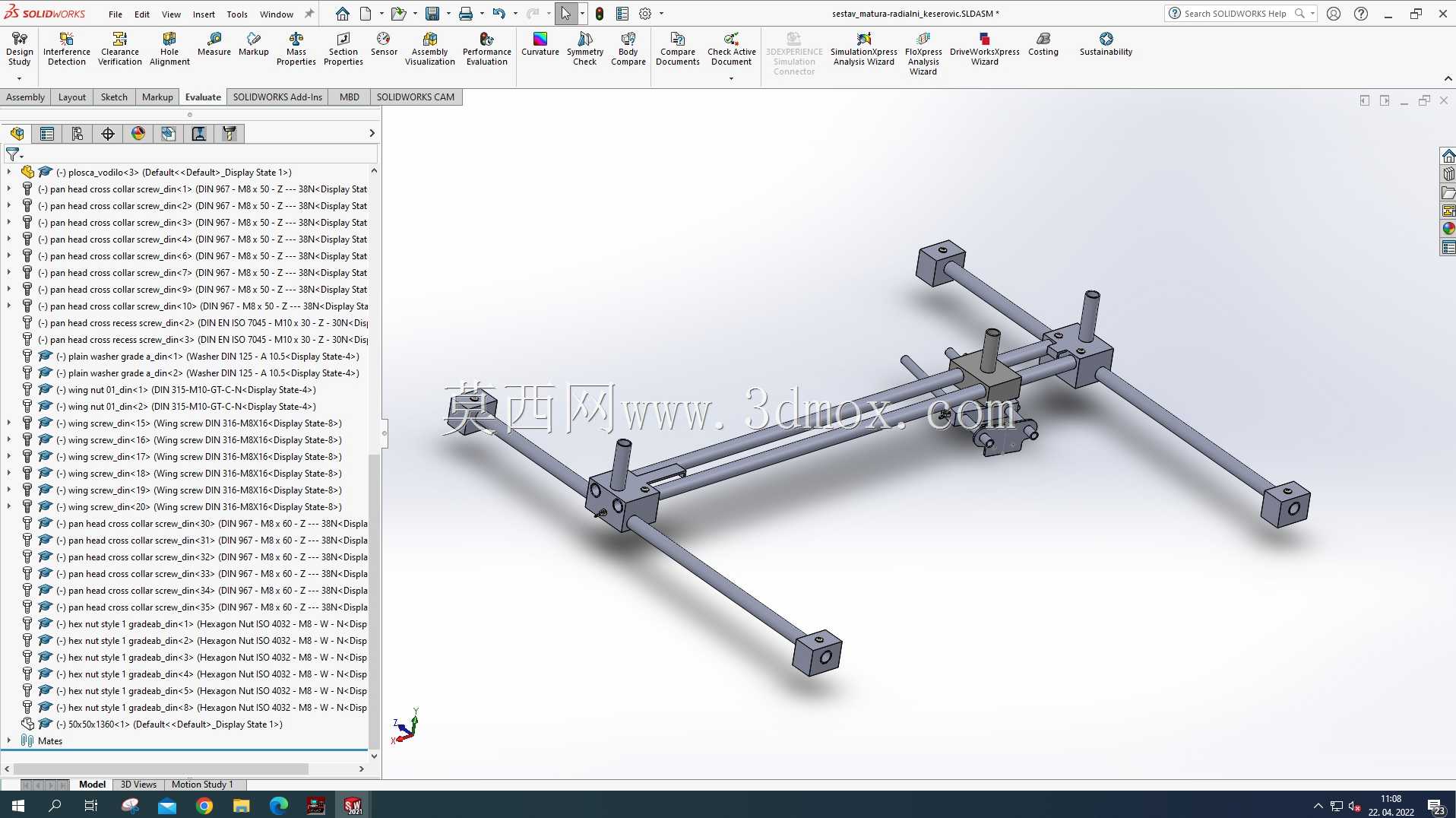Viewport: 1456px width, 818px height.
Task: Open the Save dropdown arrow
Action: [448, 14]
